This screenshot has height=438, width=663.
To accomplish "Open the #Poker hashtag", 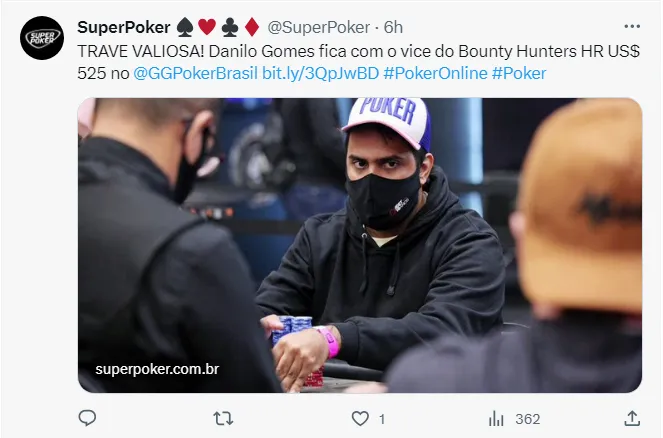I will (x=519, y=74).
